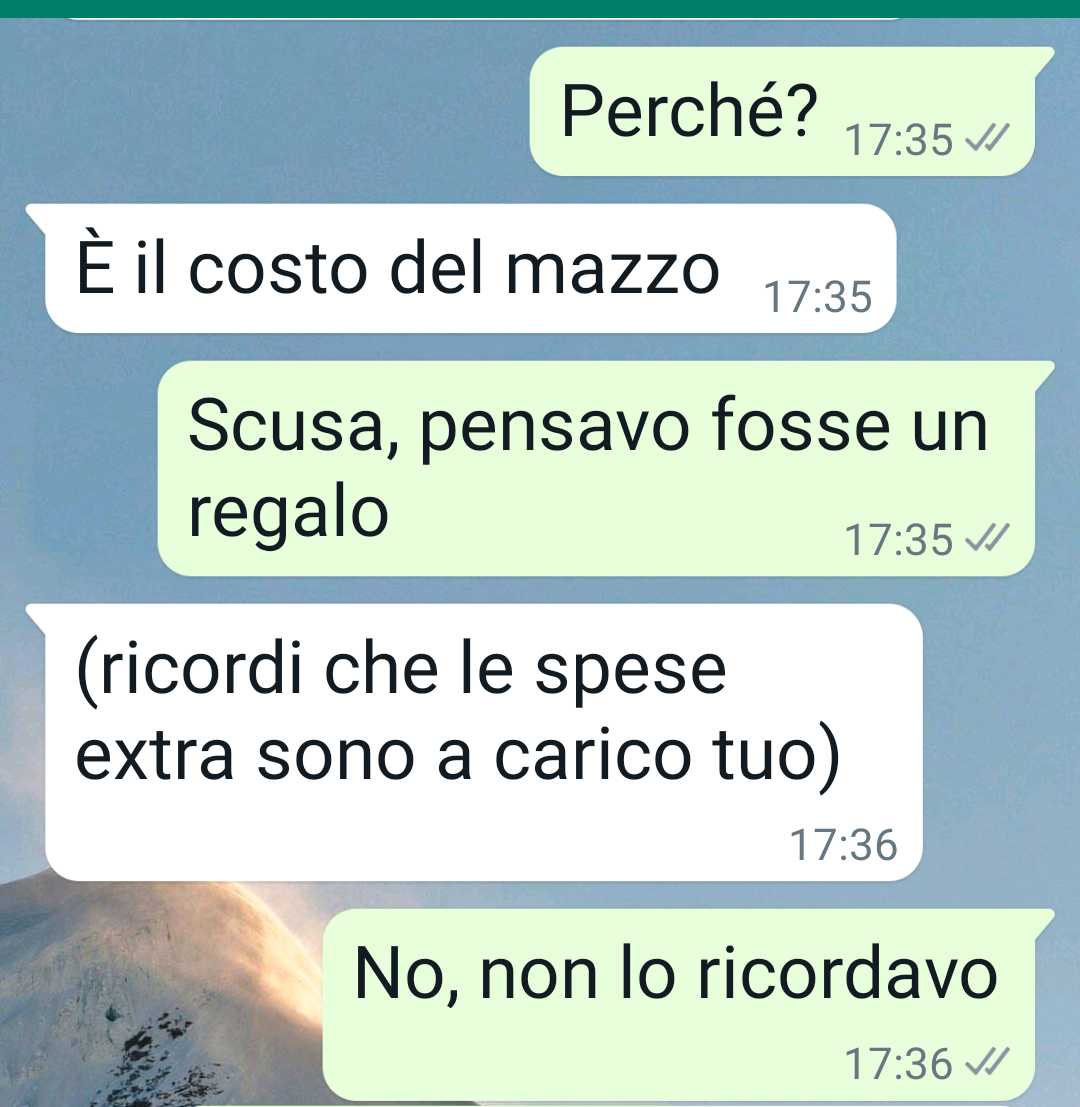Click the green header bar at top

(540, 8)
